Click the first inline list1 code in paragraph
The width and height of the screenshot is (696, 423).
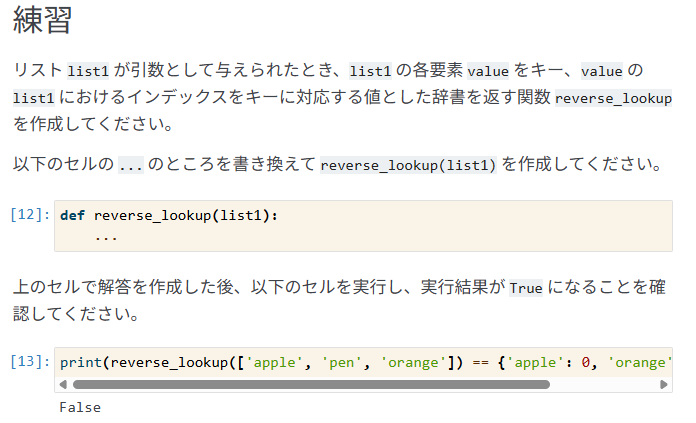pyautogui.click(x=88, y=71)
